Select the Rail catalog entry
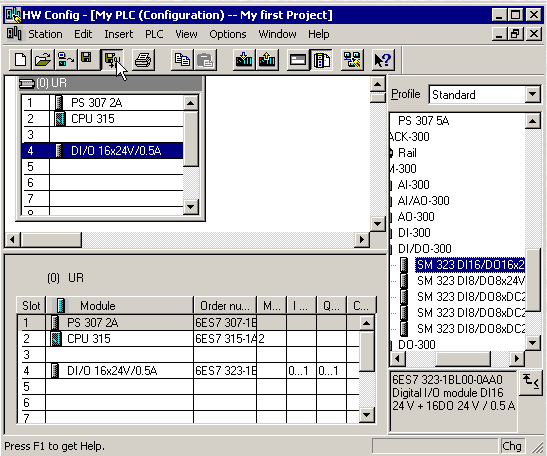Viewport: 547px width, 456px height. tap(407, 153)
